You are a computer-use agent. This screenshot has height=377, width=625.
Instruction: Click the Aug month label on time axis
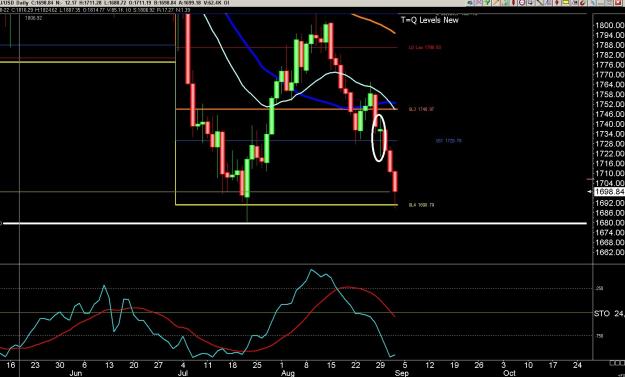point(287,373)
